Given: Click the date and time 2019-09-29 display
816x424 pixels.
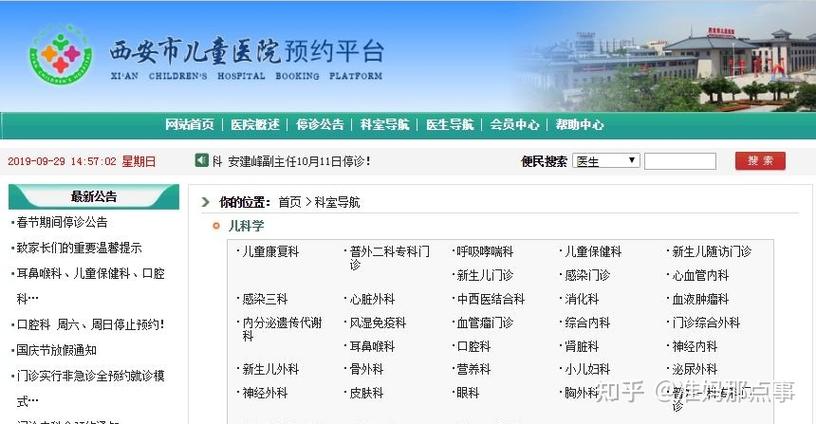Looking at the screenshot, I should (x=82, y=161).
